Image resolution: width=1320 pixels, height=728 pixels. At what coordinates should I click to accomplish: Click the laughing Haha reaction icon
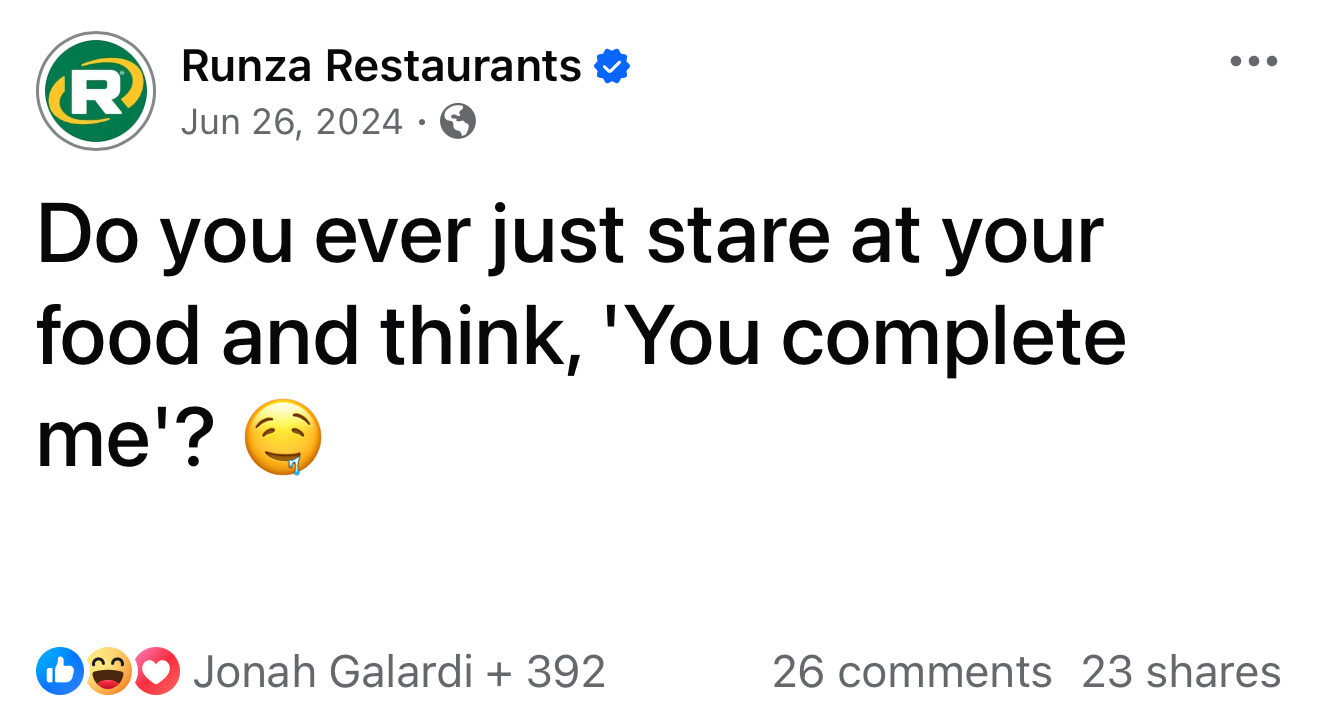point(106,671)
